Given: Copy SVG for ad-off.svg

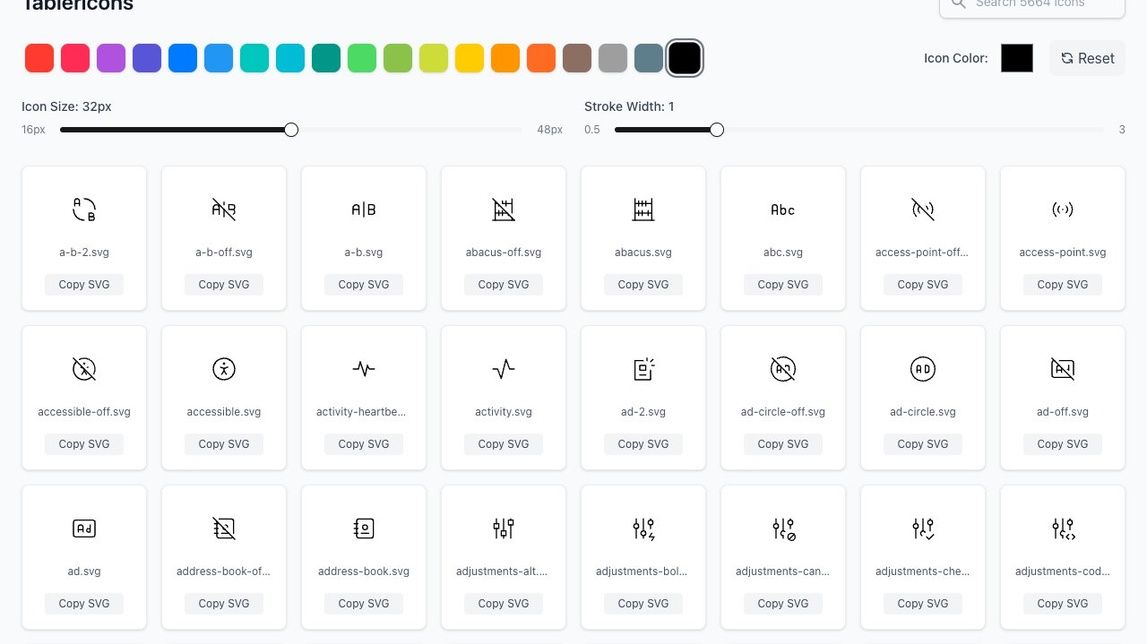Looking at the screenshot, I should (x=1062, y=444).
